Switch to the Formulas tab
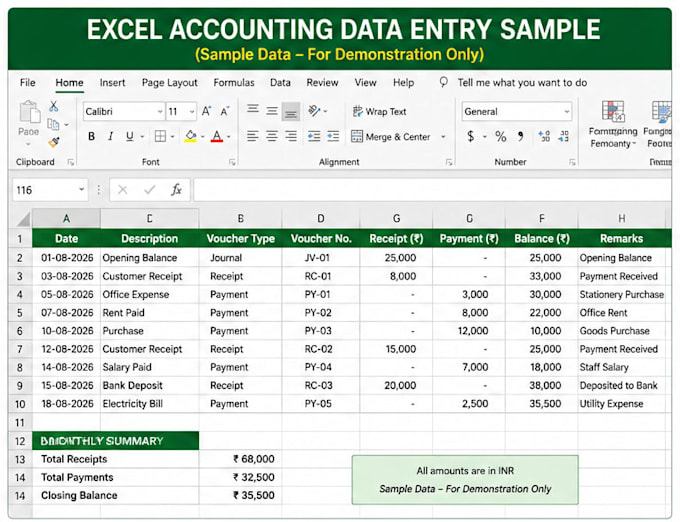Screen dimensions: 680x522 234,82
